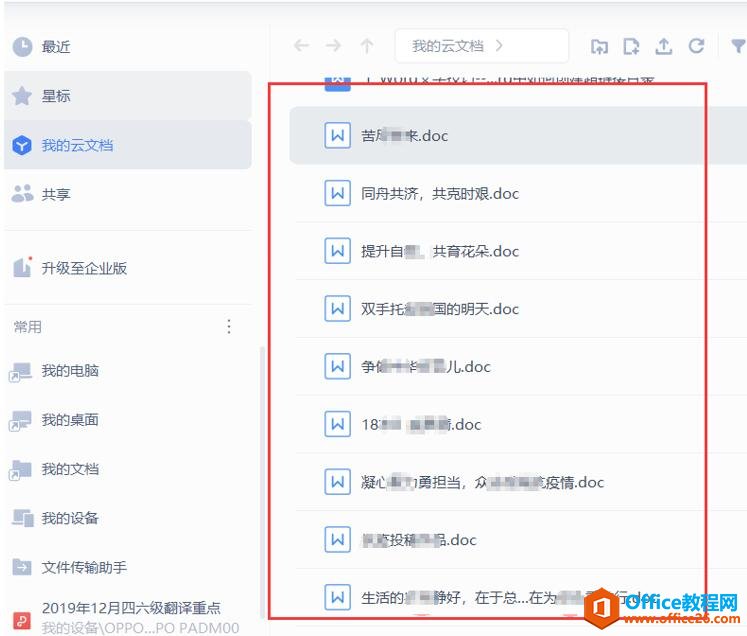The image size is (747, 636).
Task: Go forward with the right arrow
Action: [x=333, y=46]
